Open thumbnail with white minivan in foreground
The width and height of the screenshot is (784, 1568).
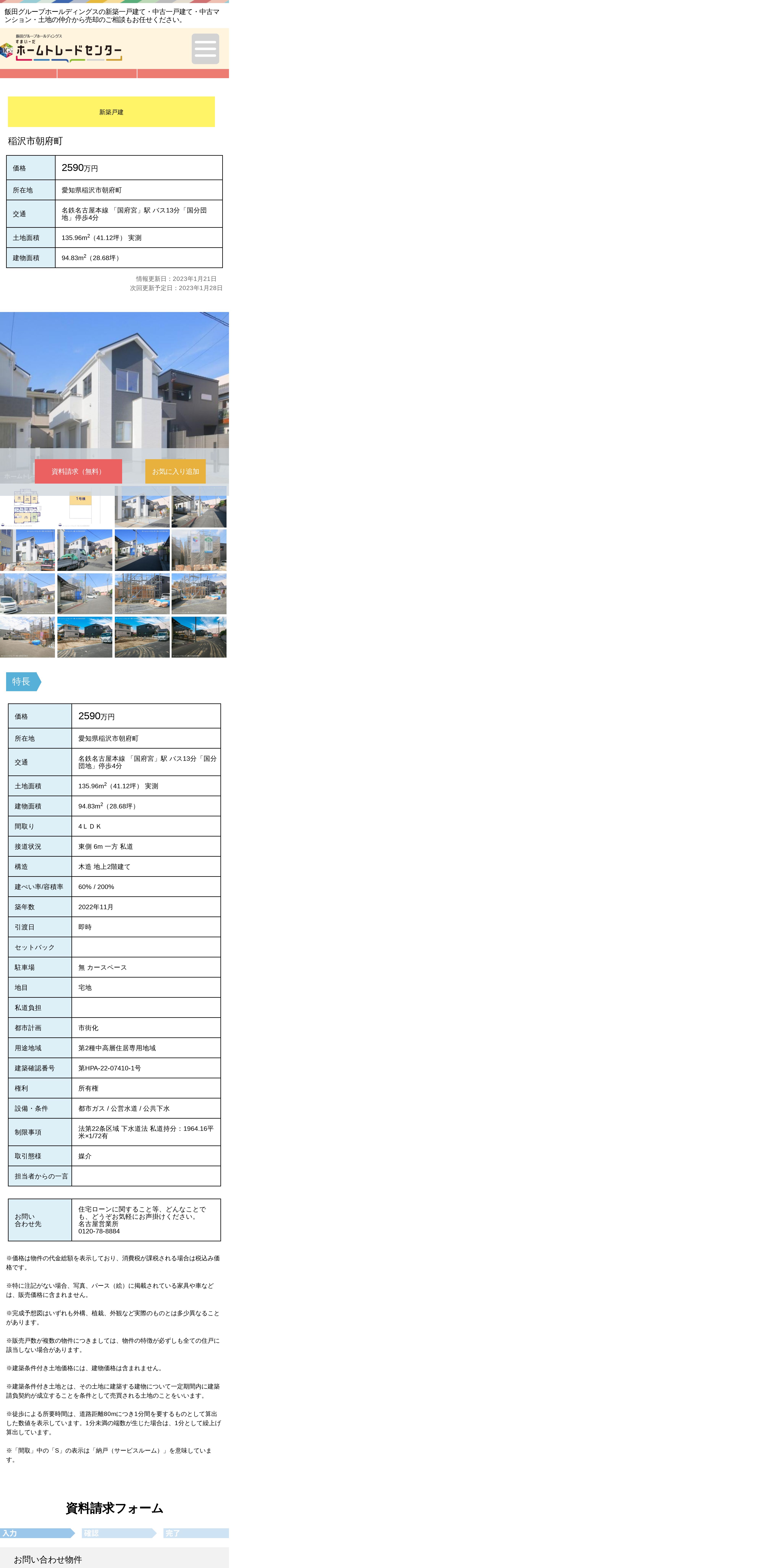click(x=27, y=593)
